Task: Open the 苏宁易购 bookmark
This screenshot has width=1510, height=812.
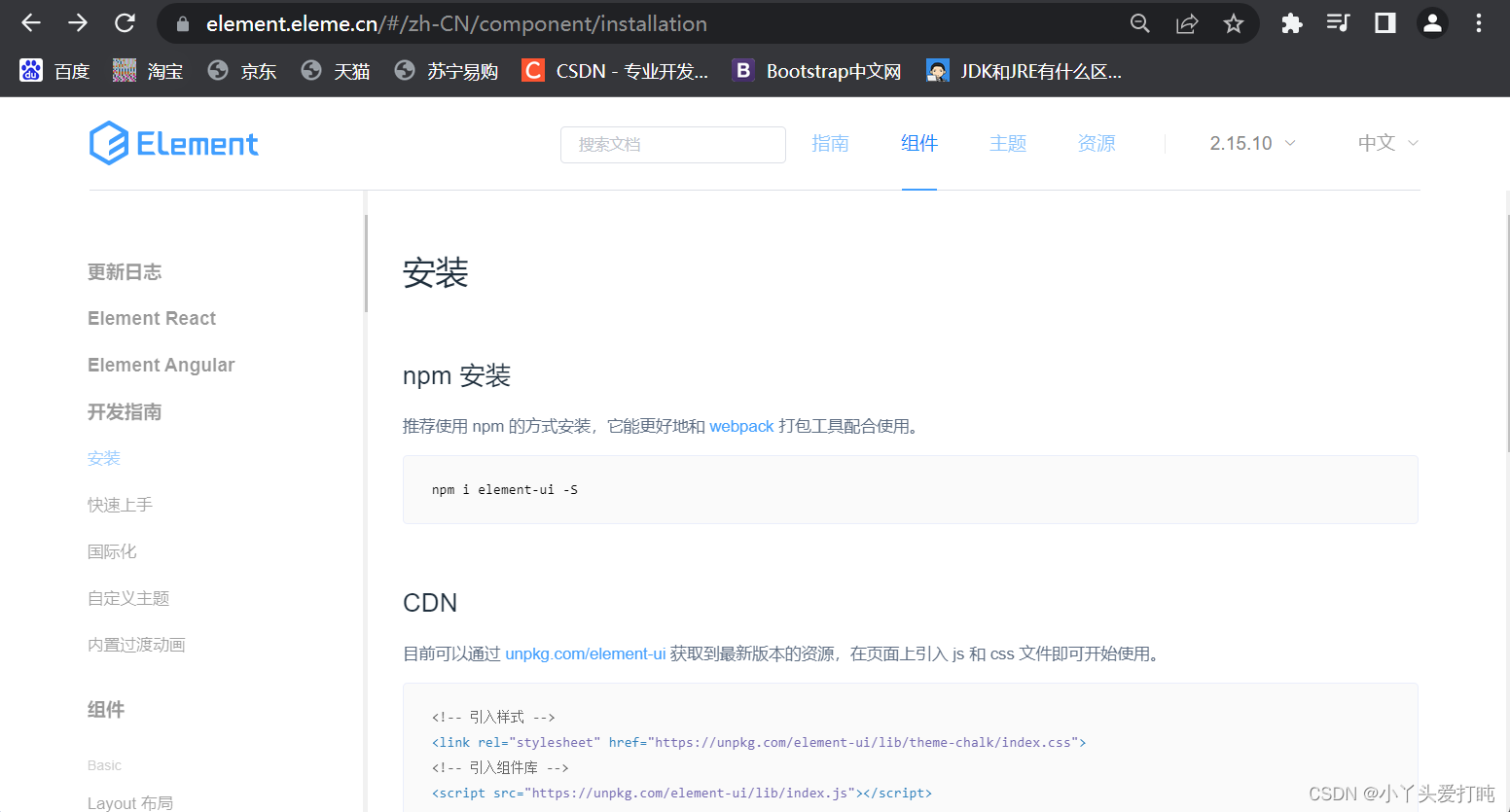Action: tap(446, 71)
